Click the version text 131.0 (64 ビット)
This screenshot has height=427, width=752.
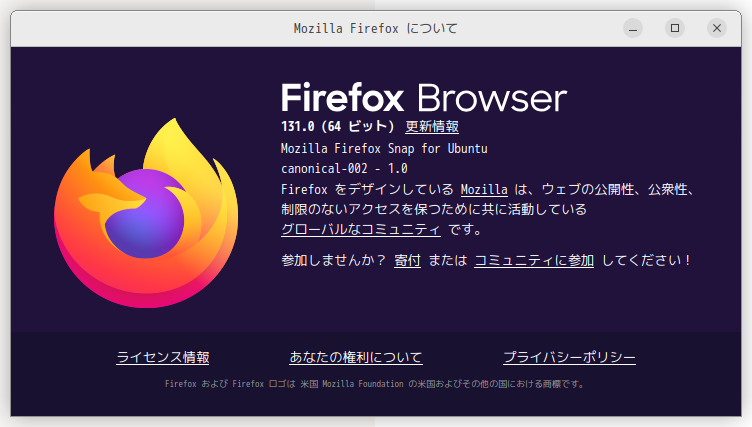[338, 127]
